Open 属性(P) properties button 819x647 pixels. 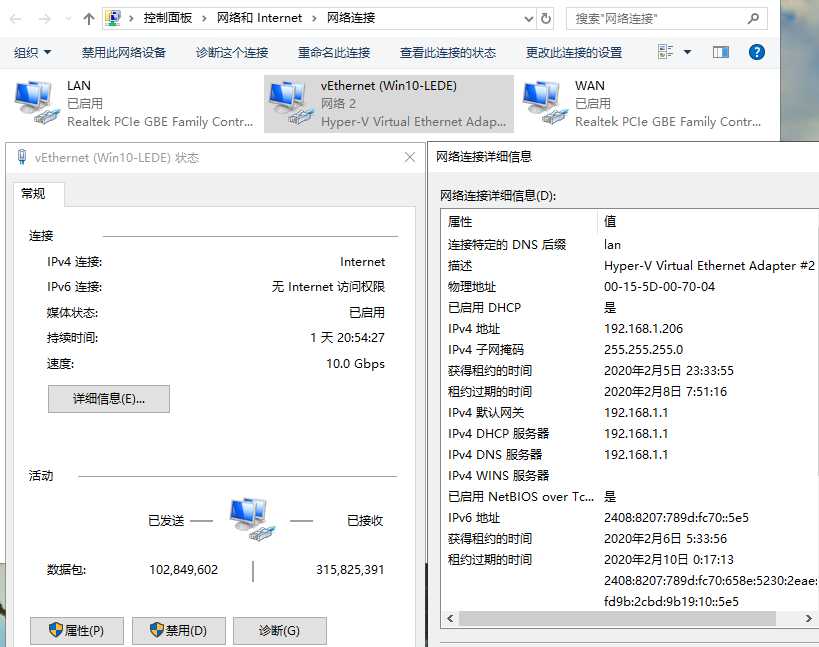coord(77,630)
